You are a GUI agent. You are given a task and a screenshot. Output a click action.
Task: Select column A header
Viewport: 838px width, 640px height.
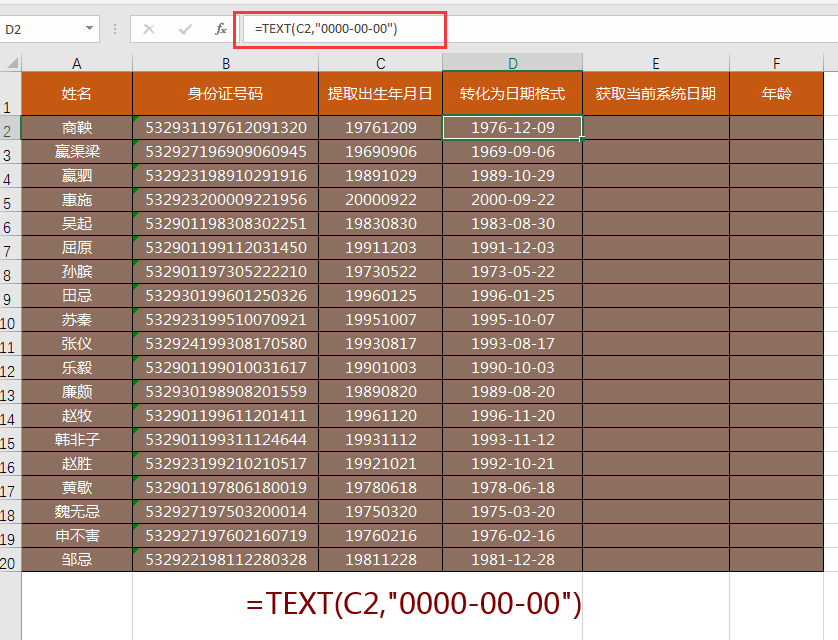76,64
